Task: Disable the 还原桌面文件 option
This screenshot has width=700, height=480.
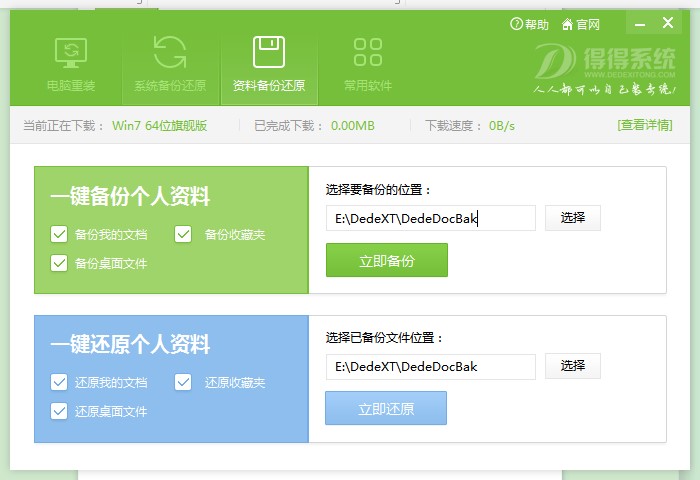Action: pos(59,412)
